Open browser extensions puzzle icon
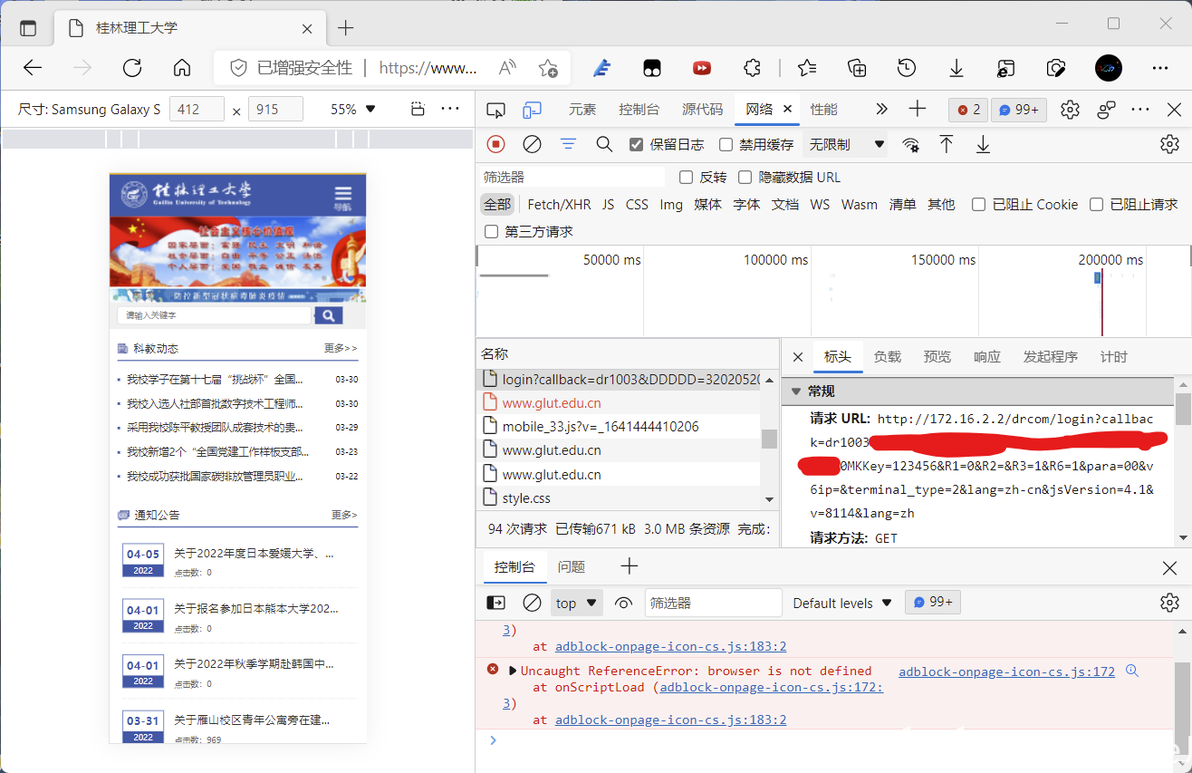 point(752,68)
